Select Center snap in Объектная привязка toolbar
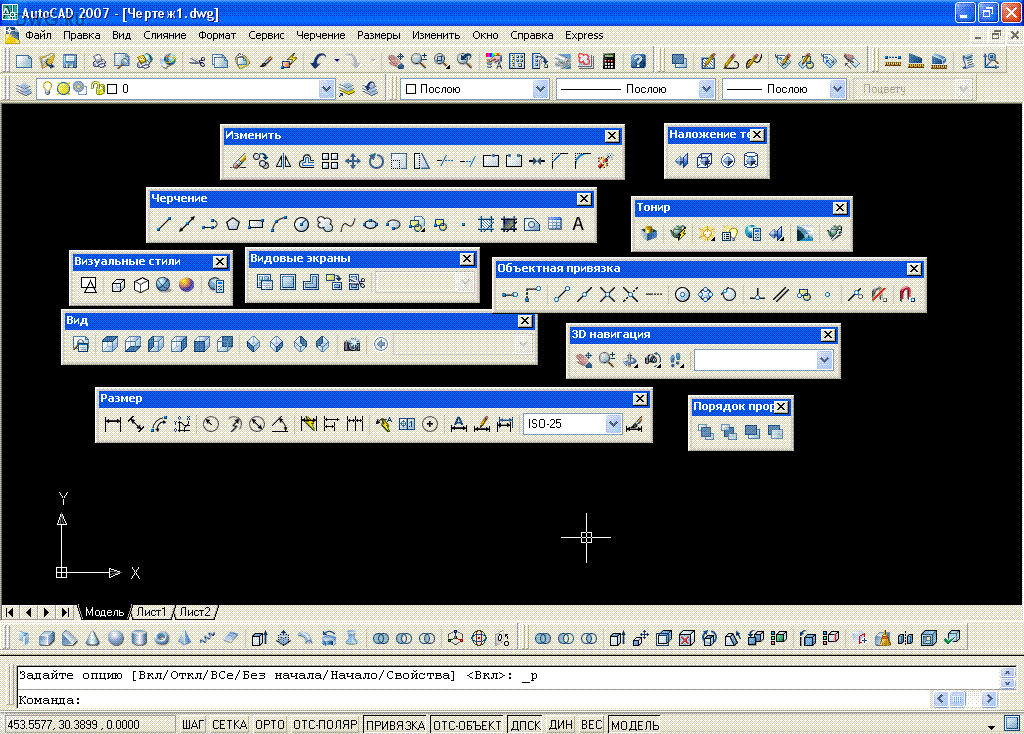This screenshot has width=1024, height=734. tap(682, 295)
